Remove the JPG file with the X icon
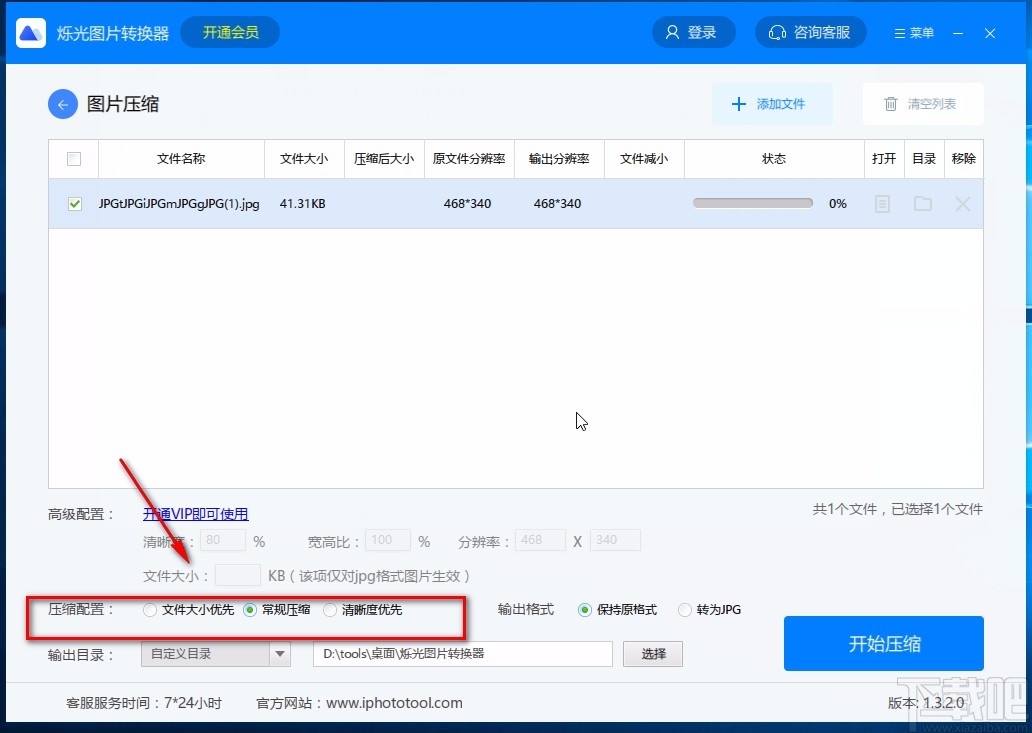This screenshot has height=733, width=1032. [x=962, y=203]
